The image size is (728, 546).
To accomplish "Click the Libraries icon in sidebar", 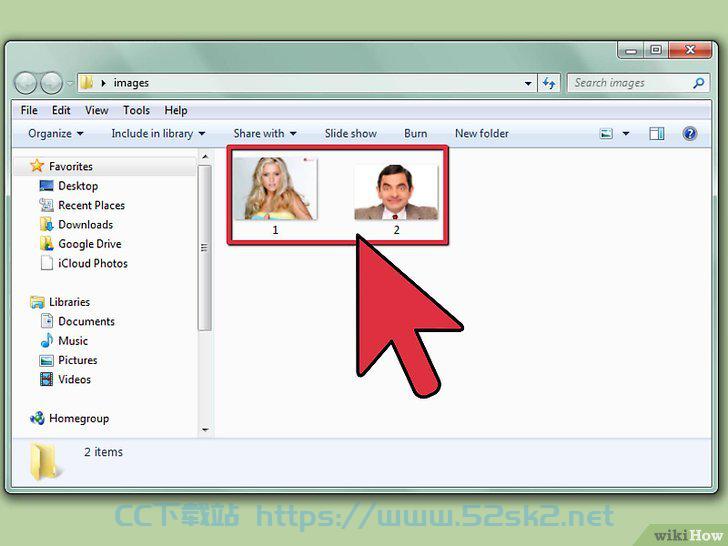I will [x=37, y=302].
